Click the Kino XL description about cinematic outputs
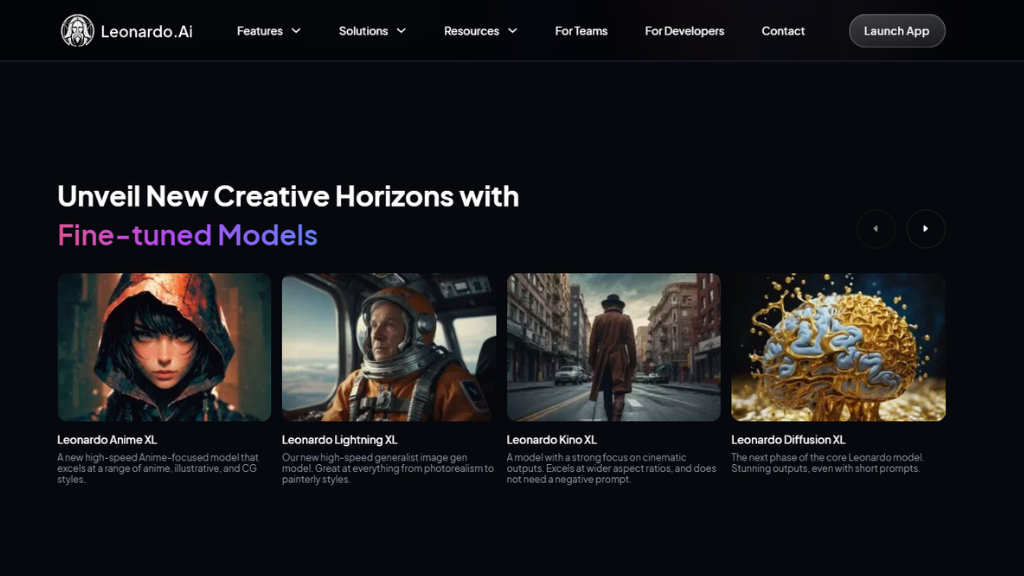This screenshot has width=1024, height=576. point(611,468)
